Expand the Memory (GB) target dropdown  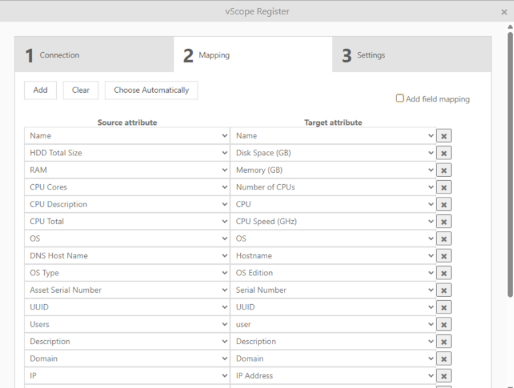pos(333,170)
